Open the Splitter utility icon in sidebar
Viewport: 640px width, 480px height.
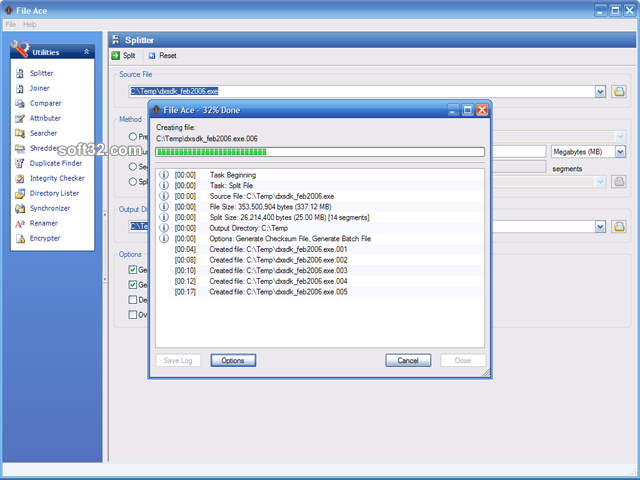(20, 73)
